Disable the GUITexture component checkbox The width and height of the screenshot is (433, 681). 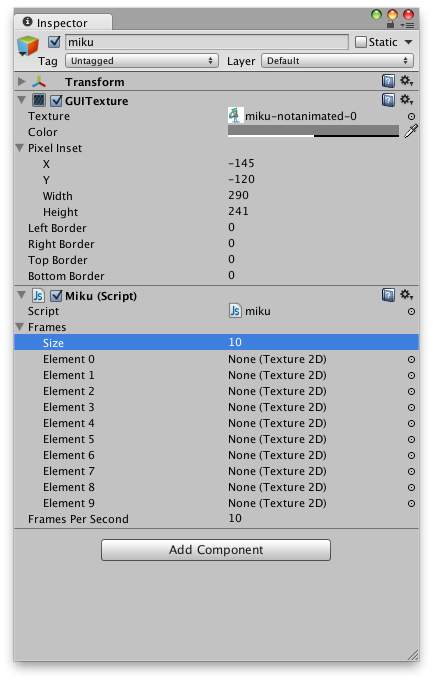click(x=56, y=101)
